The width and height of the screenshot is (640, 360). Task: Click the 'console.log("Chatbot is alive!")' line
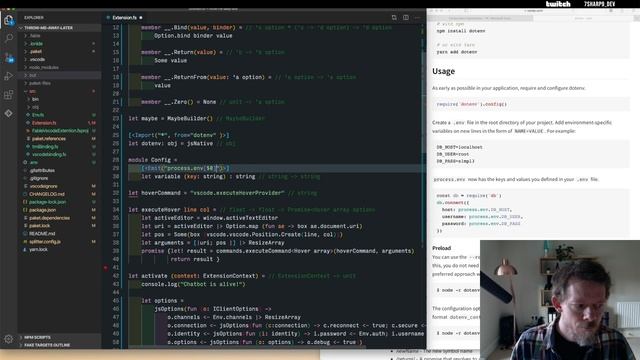(x=193, y=284)
